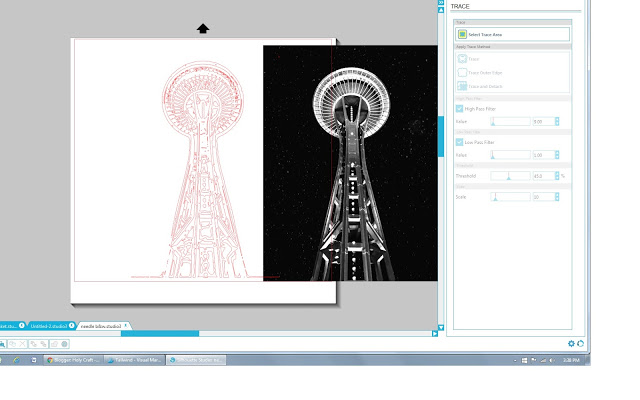640x400 pixels.
Task: Open the Silhouette Studio taskbar button
Action: tap(196, 360)
